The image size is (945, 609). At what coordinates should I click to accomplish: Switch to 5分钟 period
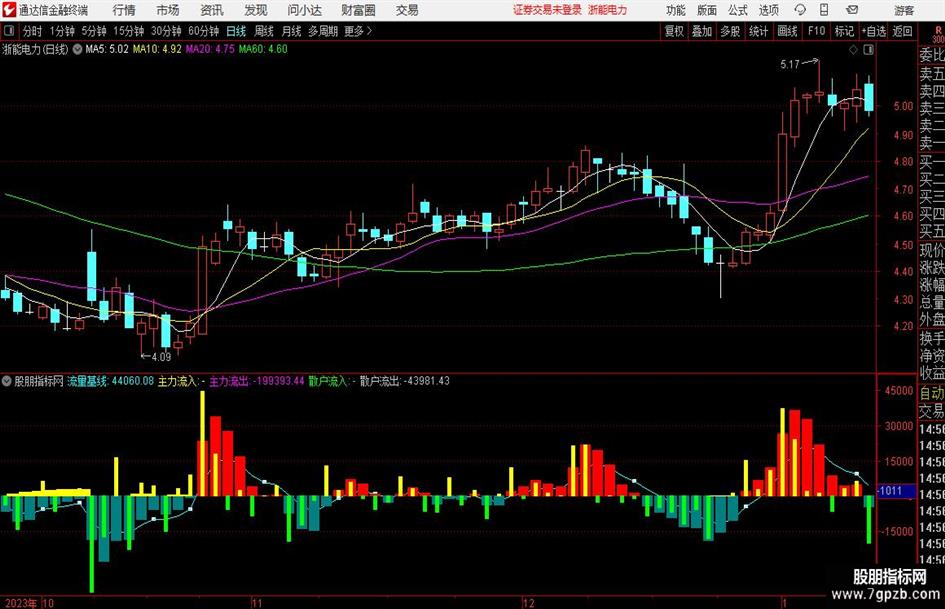click(x=93, y=31)
